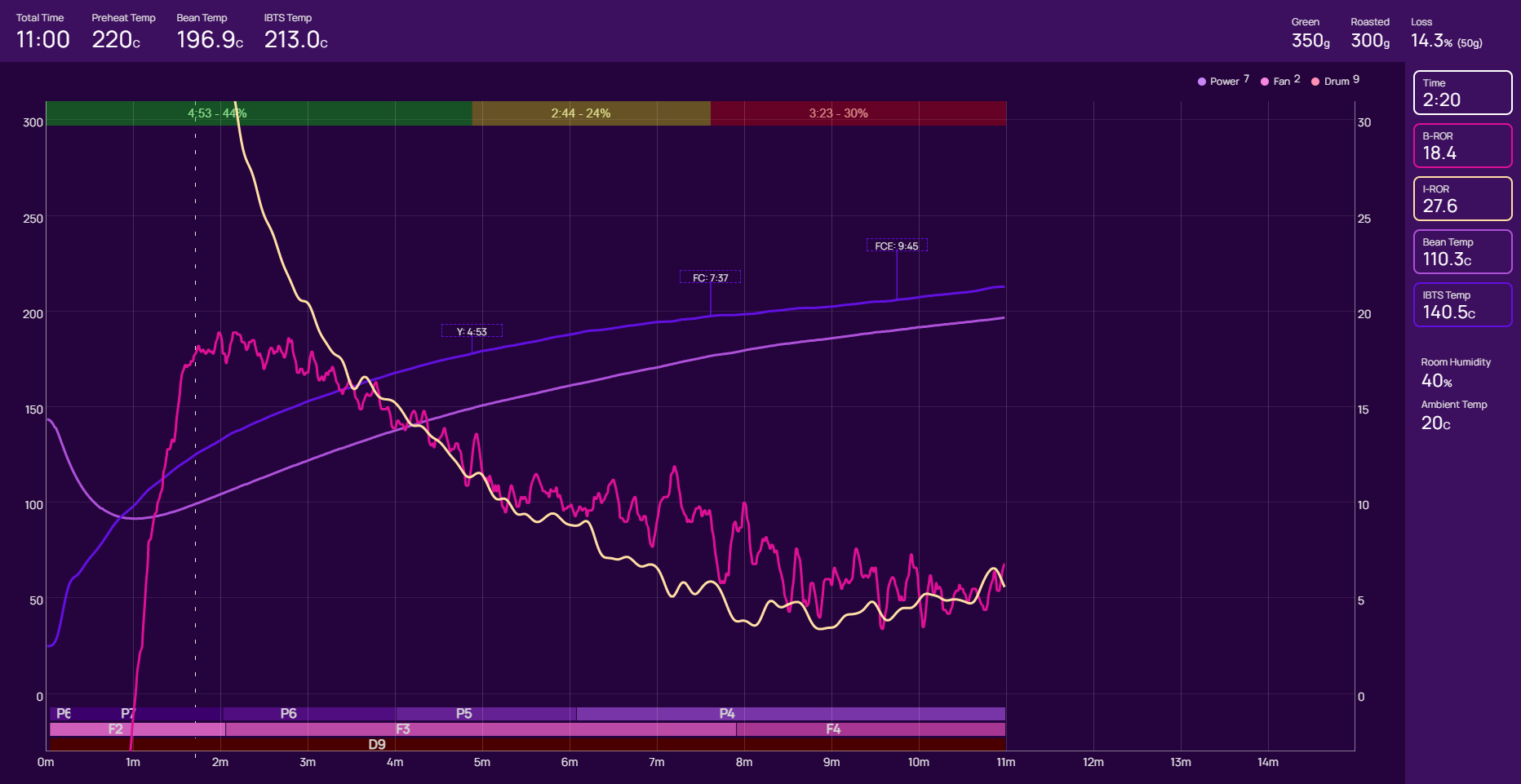Select the green 4:53 - 44% phase bar
The width and height of the screenshot is (1521, 784).
(259, 113)
